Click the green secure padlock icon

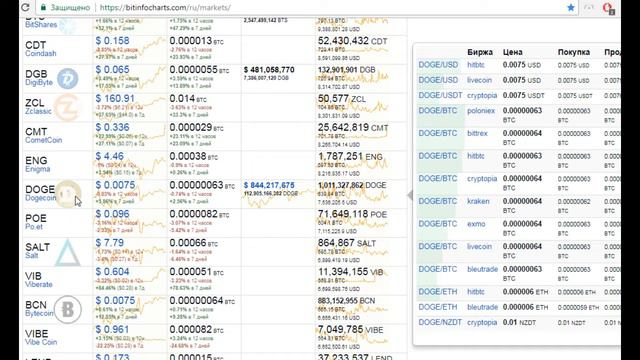pos(43,7)
